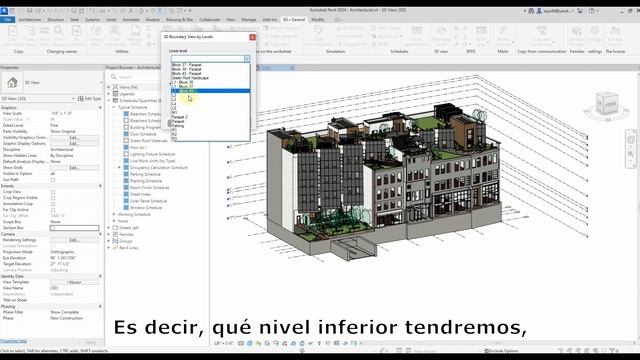Screen dimensions: 640x360
Task: Open the shopping cart icon in title bar
Action: pos(580,11)
